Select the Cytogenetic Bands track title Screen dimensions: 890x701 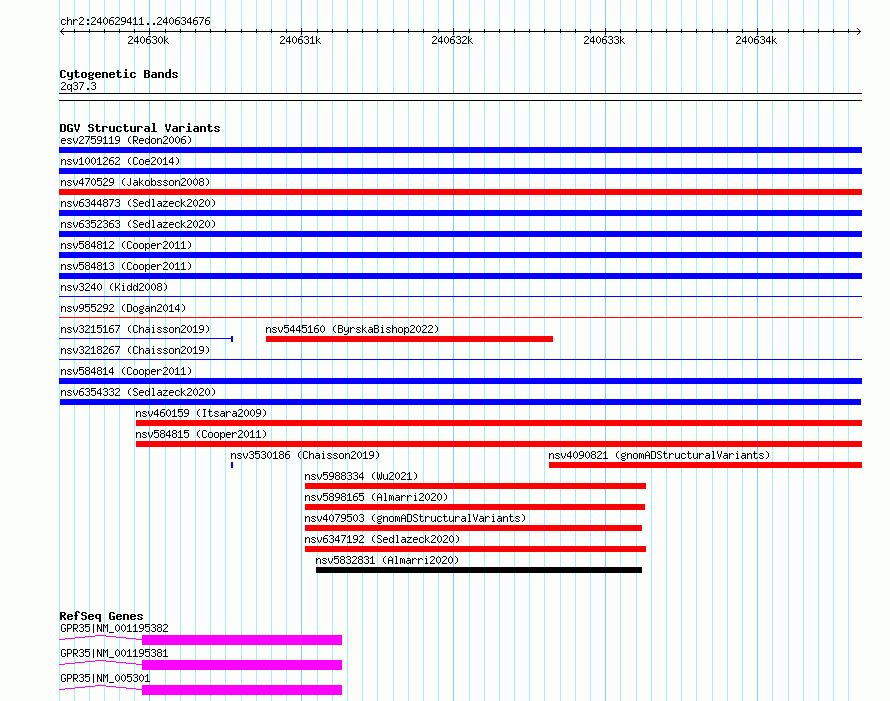coord(119,74)
